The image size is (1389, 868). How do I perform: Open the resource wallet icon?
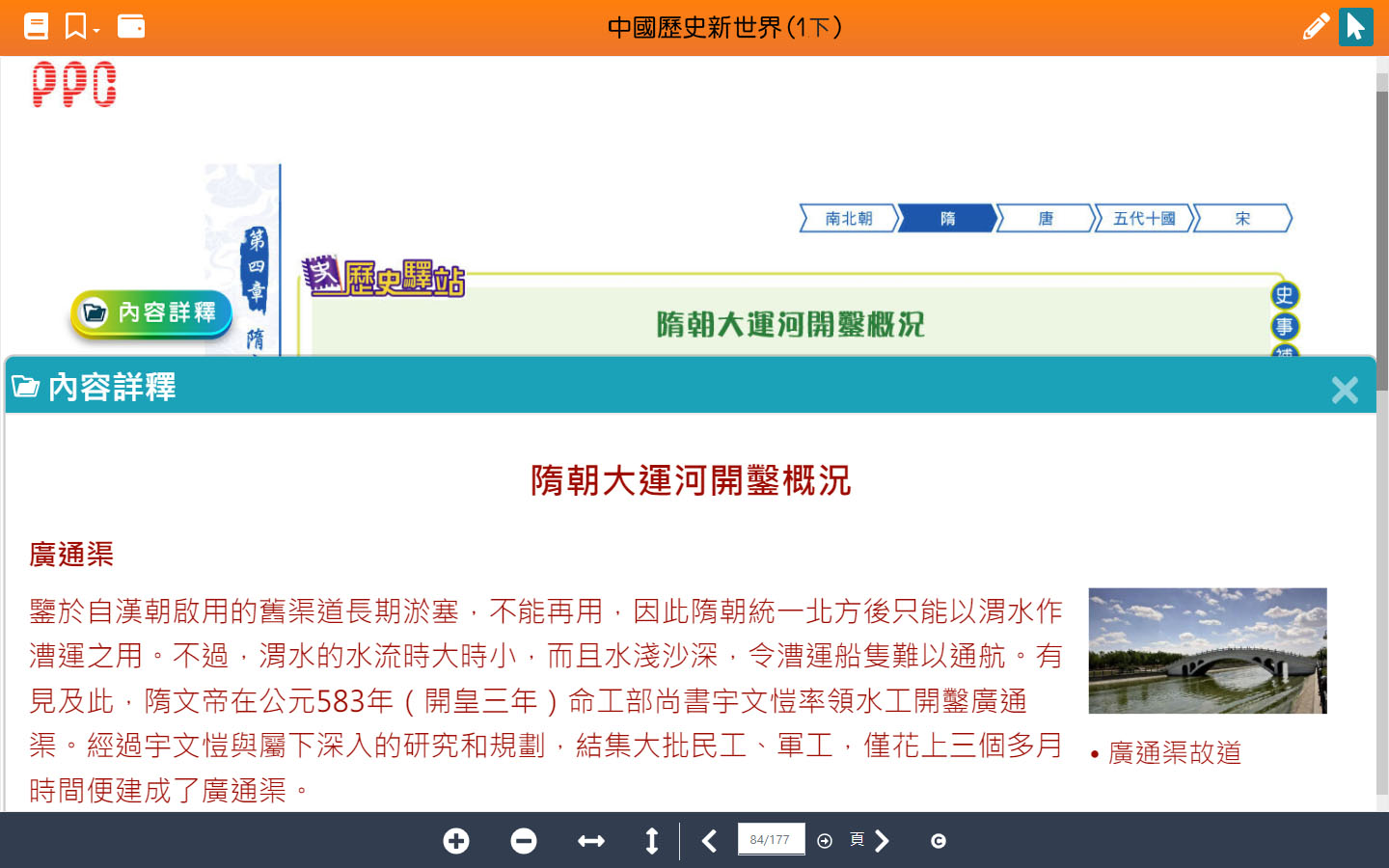[131, 26]
